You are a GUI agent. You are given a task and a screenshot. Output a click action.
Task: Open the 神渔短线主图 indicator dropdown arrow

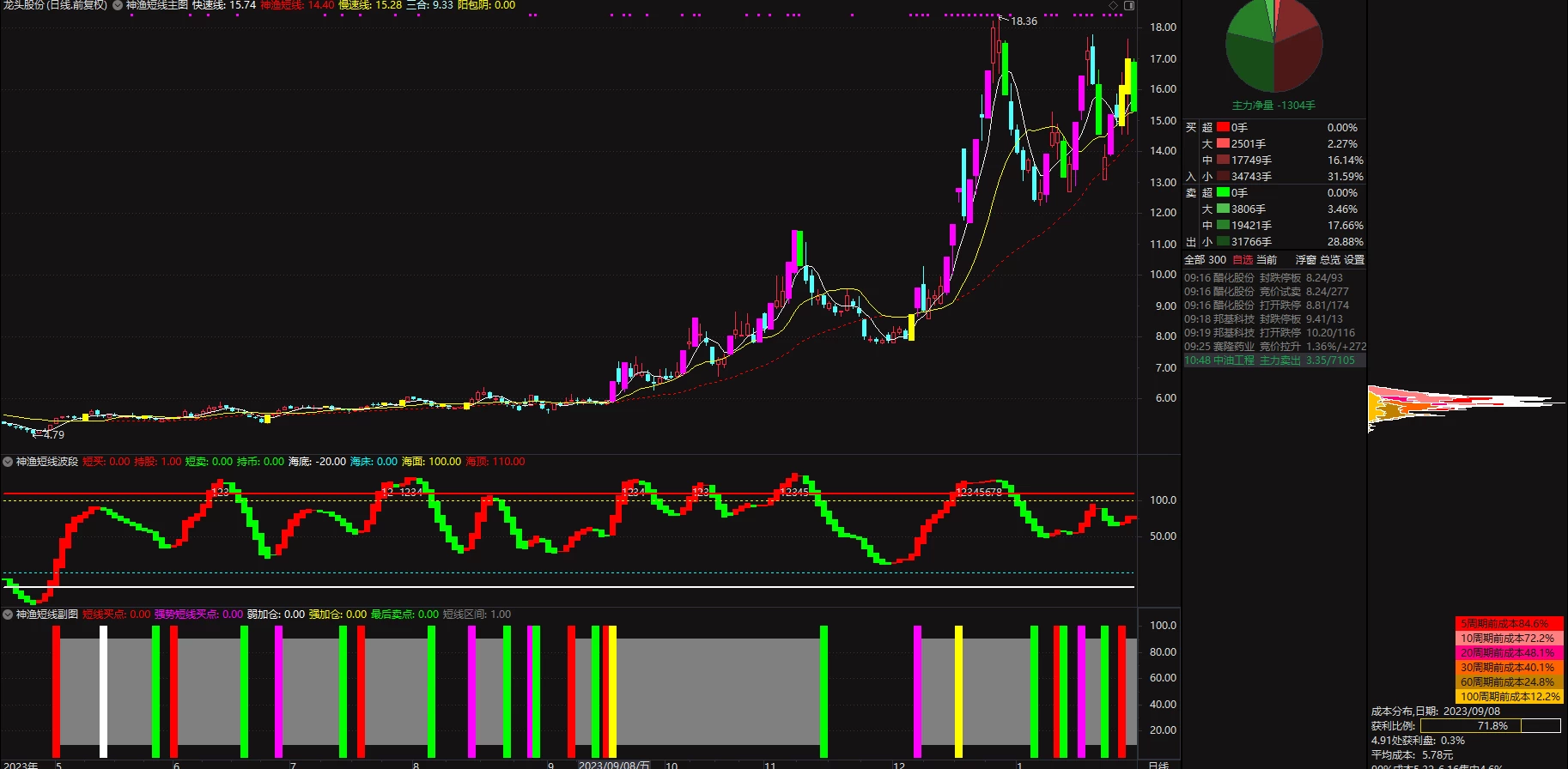(118, 5)
